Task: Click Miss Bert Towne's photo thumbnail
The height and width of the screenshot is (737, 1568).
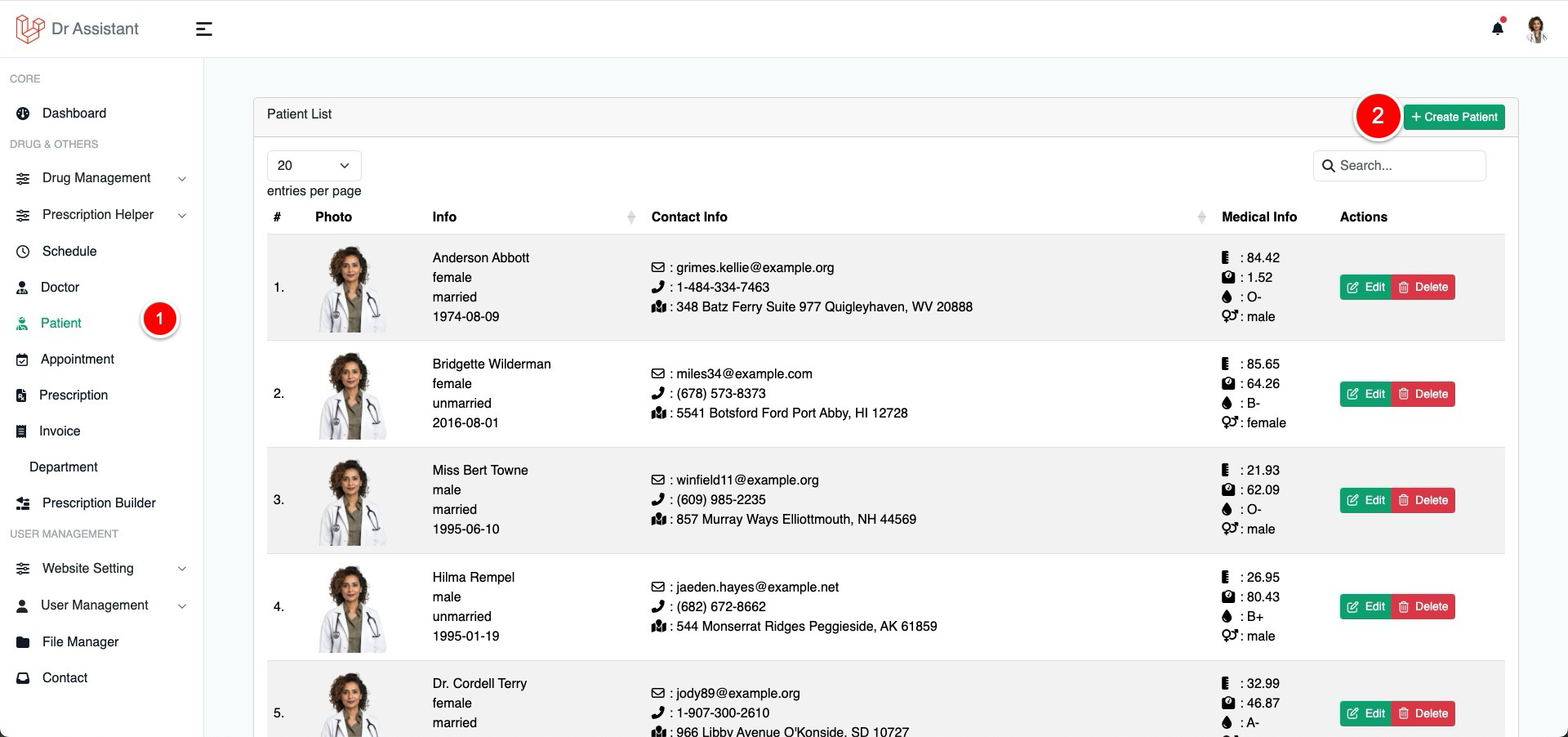Action: [x=353, y=502]
